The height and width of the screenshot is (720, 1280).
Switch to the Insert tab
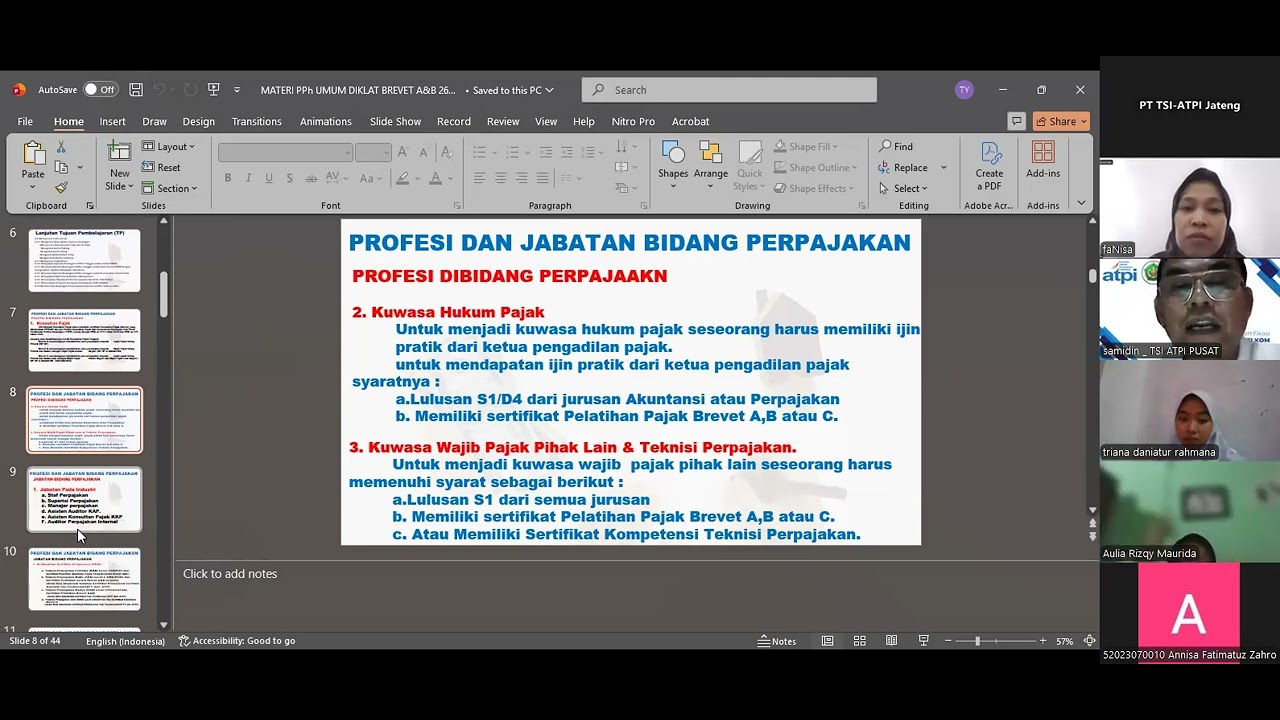(112, 121)
